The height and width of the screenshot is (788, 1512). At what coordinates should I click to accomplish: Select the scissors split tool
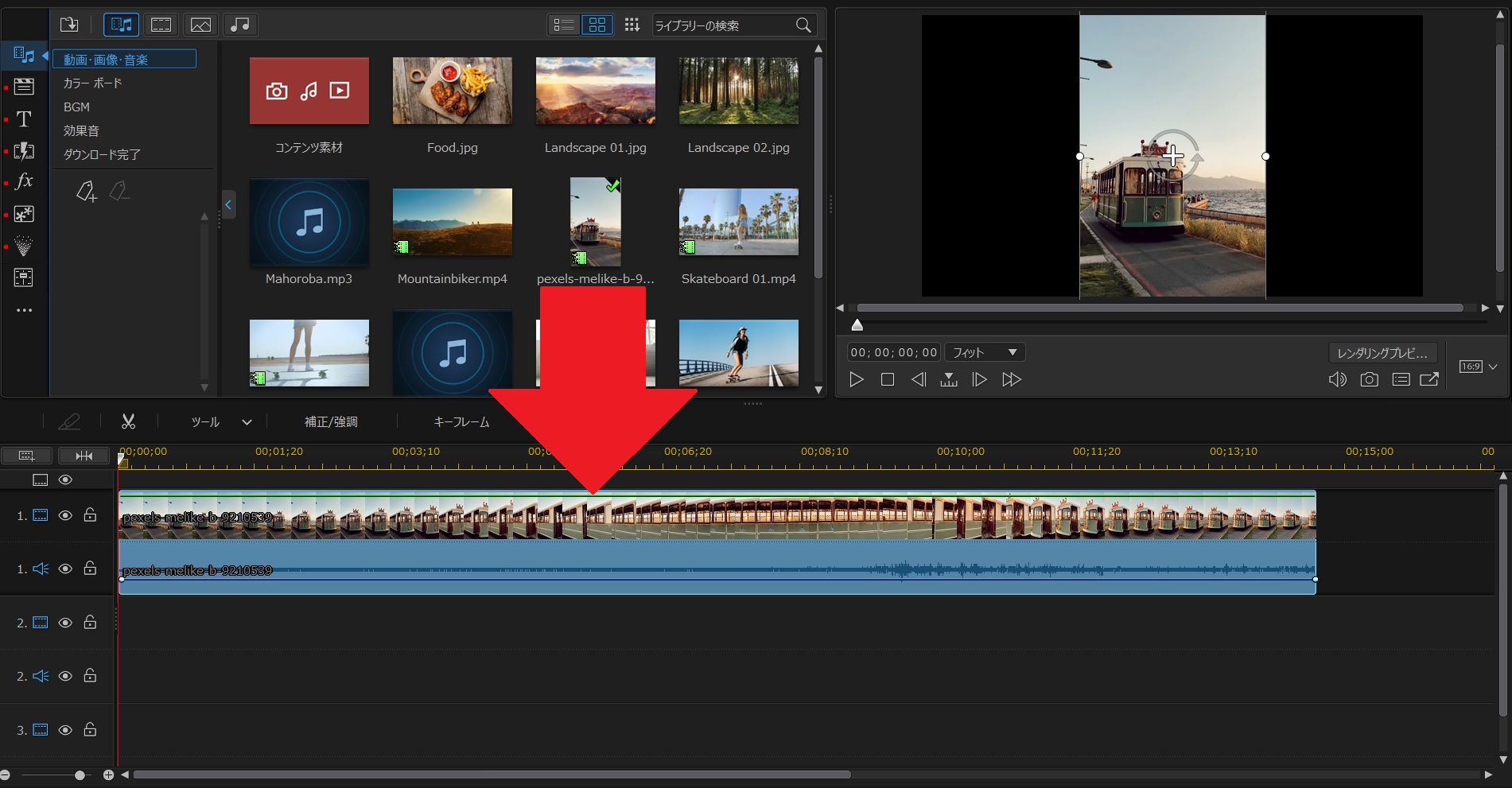coord(128,421)
